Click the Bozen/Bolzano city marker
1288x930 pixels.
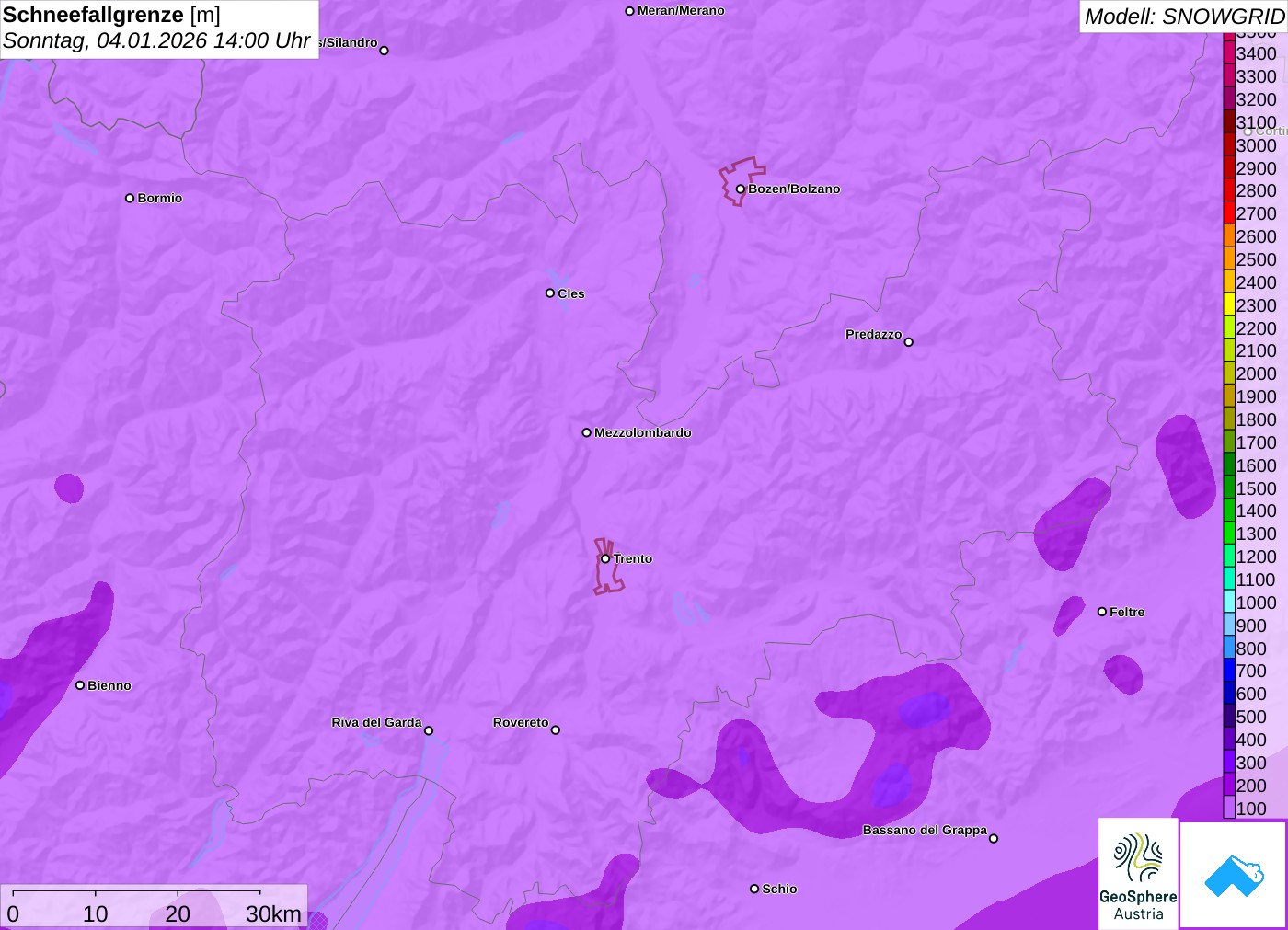(740, 189)
